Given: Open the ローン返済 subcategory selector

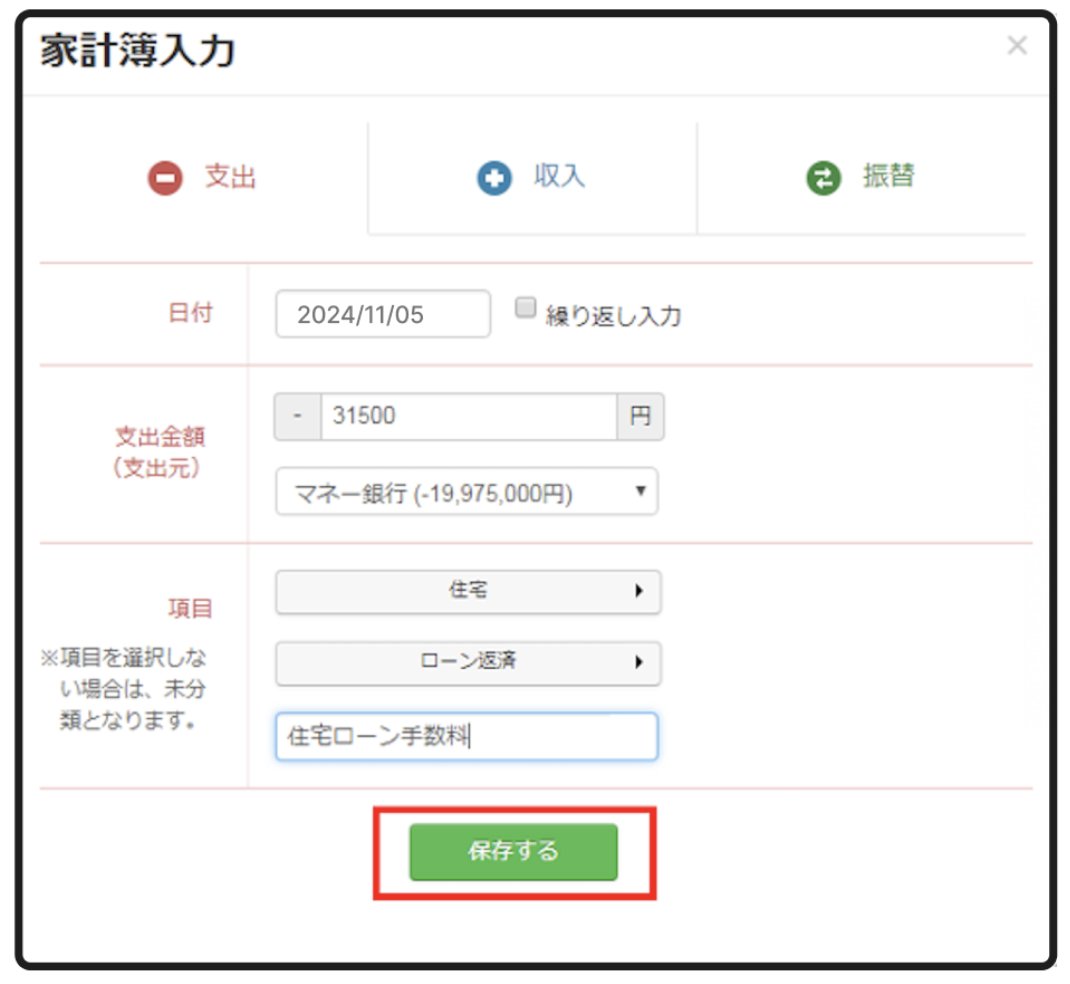Looking at the screenshot, I should tap(468, 663).
